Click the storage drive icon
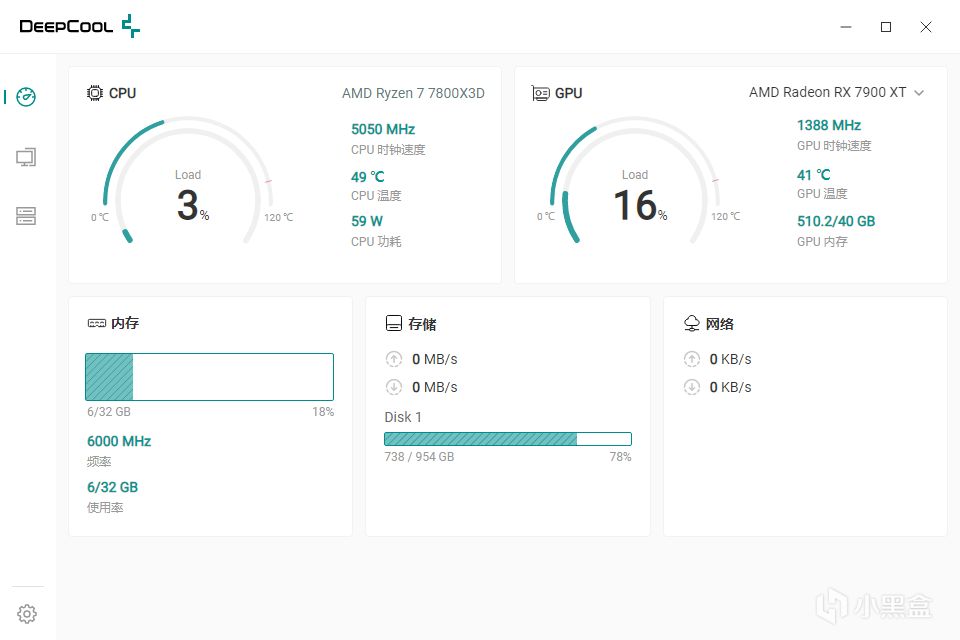This screenshot has width=960, height=640. click(394, 323)
